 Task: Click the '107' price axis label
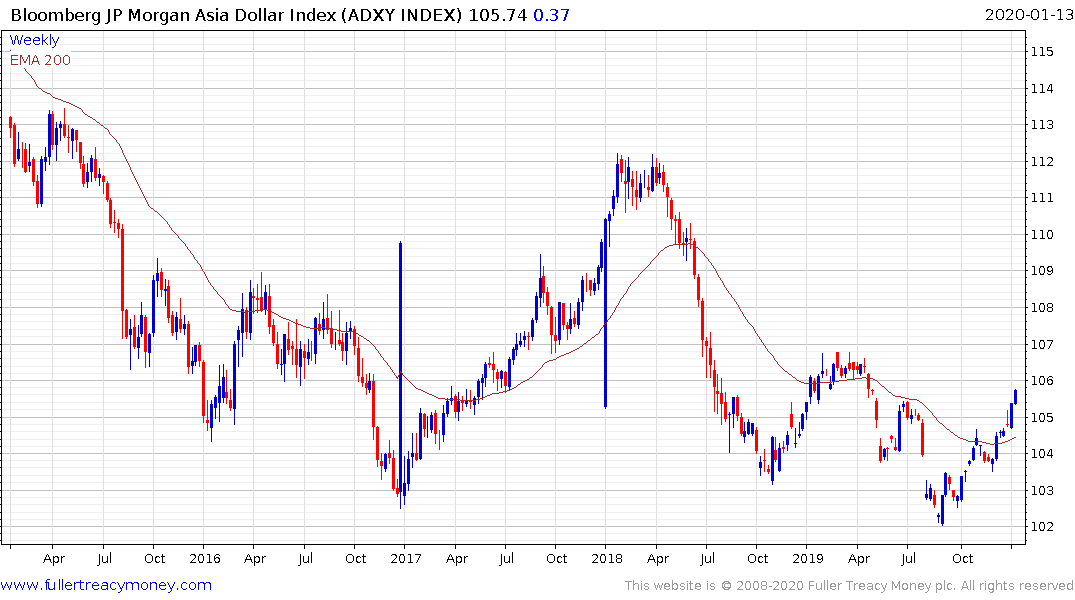1042,344
